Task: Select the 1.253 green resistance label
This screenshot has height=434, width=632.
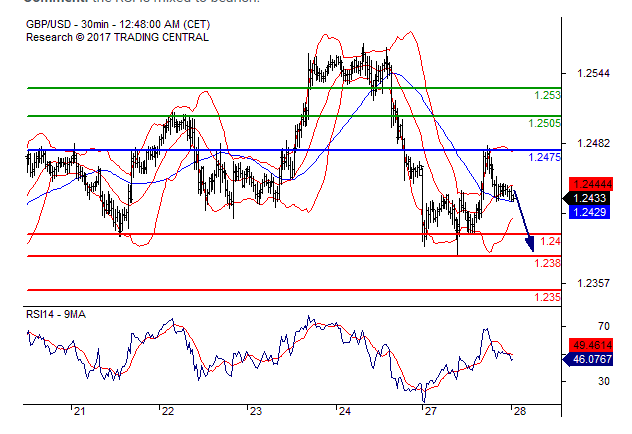Action: point(547,95)
